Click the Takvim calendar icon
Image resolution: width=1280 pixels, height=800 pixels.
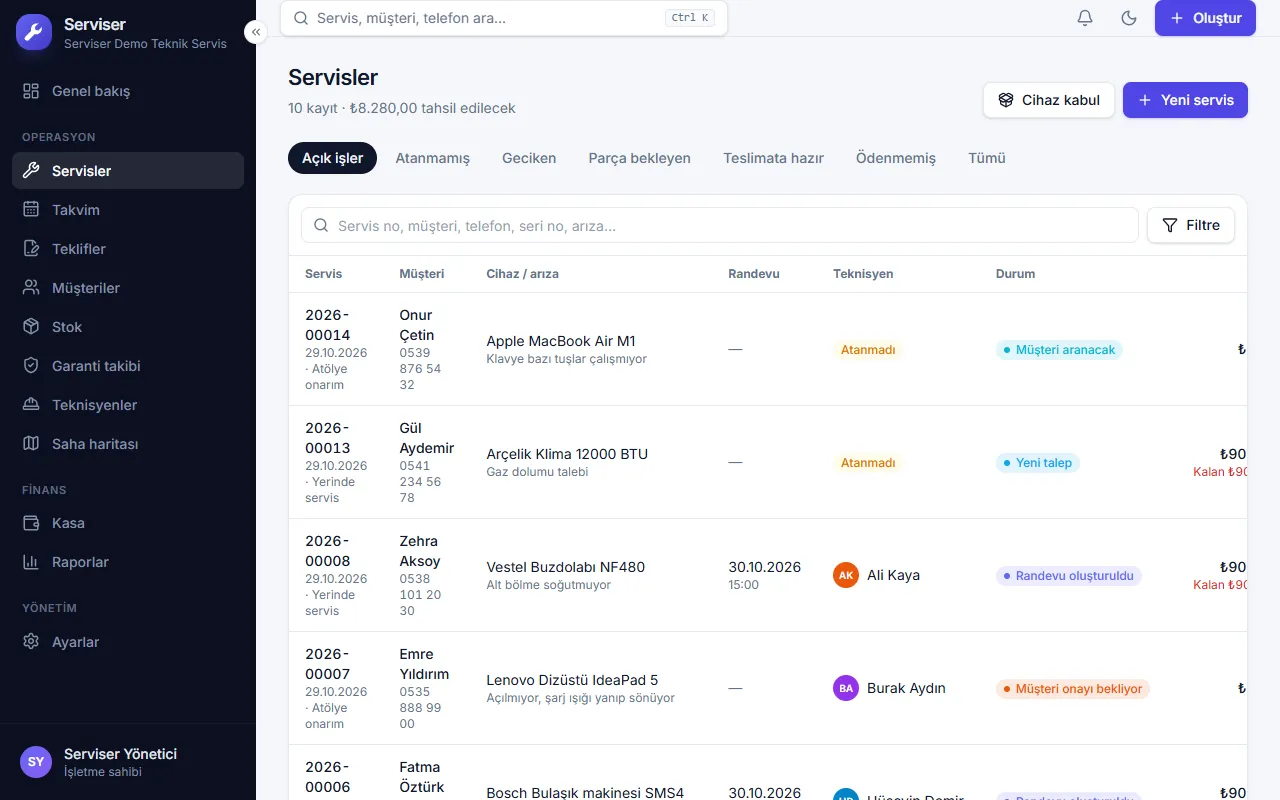pos(32,210)
